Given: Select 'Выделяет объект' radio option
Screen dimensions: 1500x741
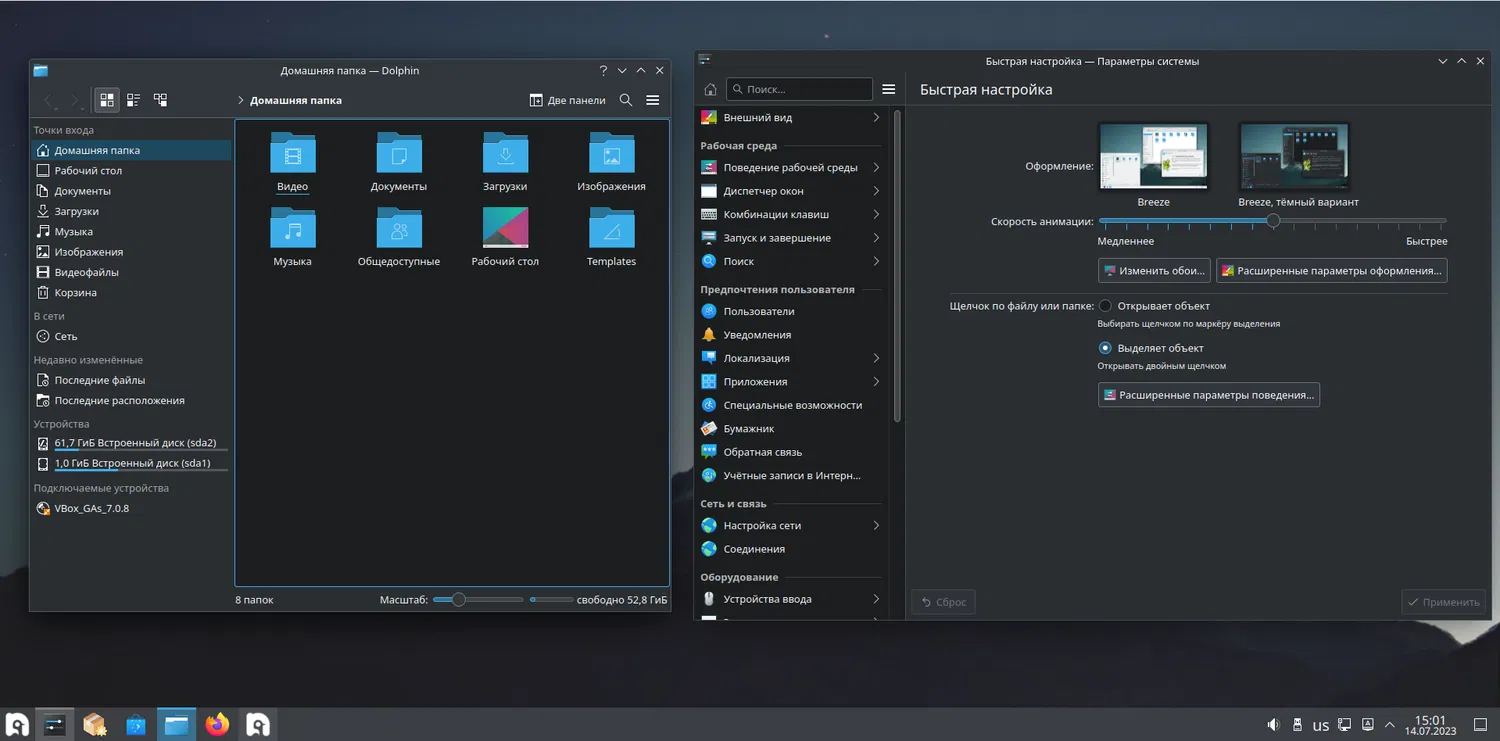Looking at the screenshot, I should click(x=1105, y=348).
